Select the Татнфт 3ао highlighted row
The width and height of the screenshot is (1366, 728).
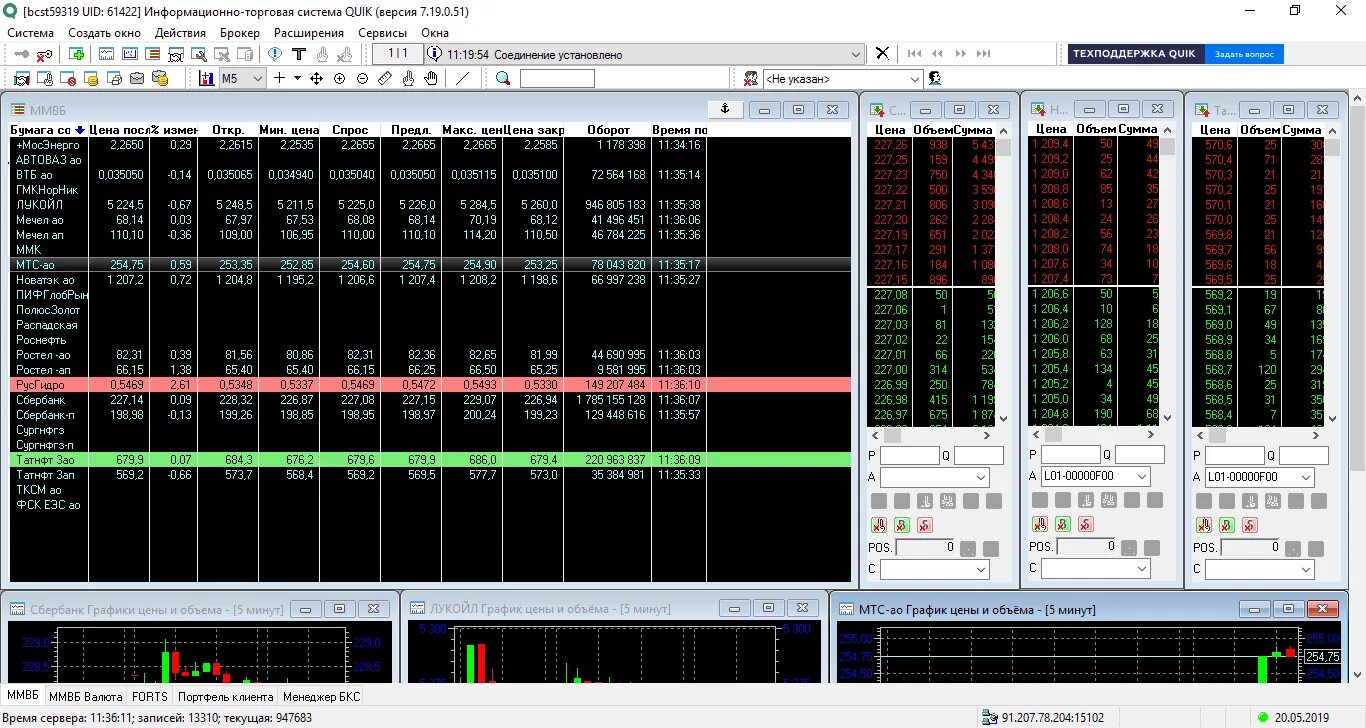(x=430, y=460)
